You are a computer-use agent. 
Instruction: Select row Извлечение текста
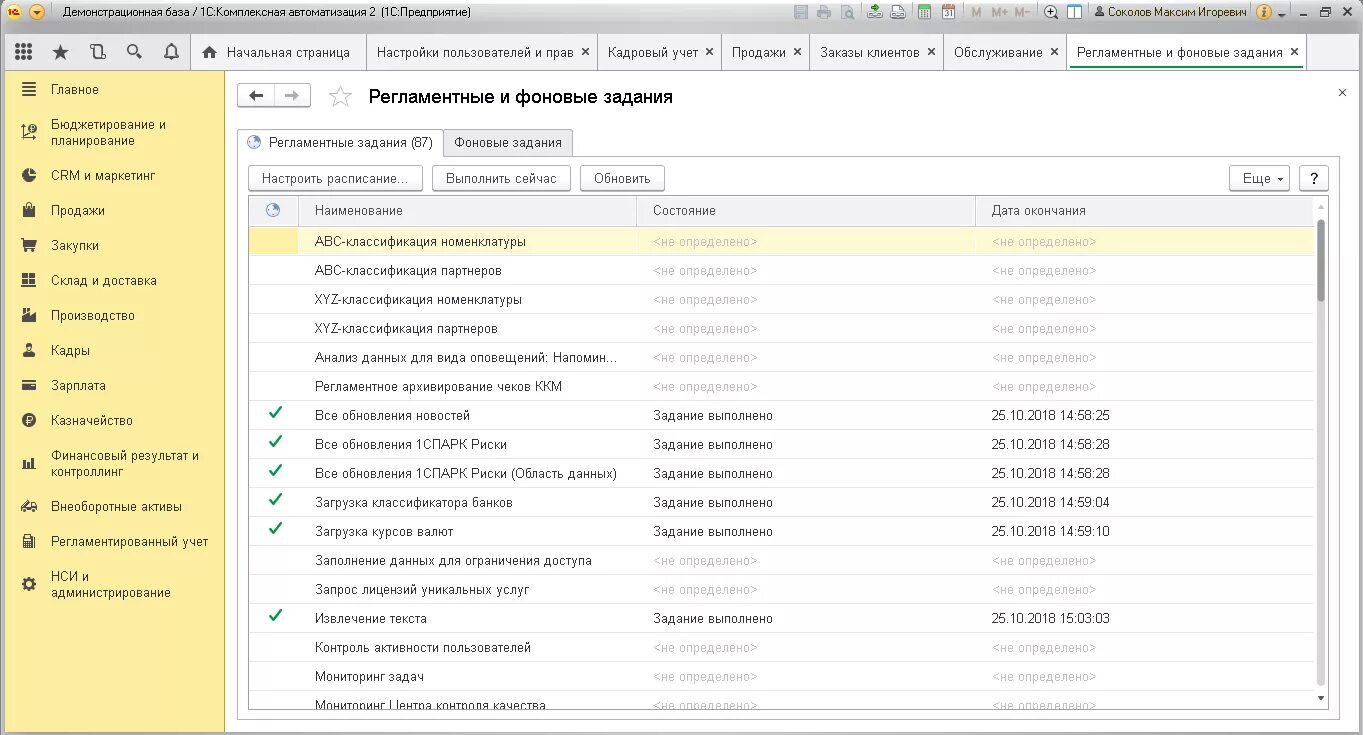pos(781,618)
